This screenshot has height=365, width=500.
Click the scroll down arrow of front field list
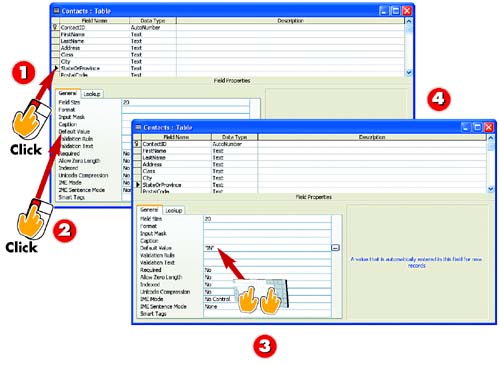point(491,189)
